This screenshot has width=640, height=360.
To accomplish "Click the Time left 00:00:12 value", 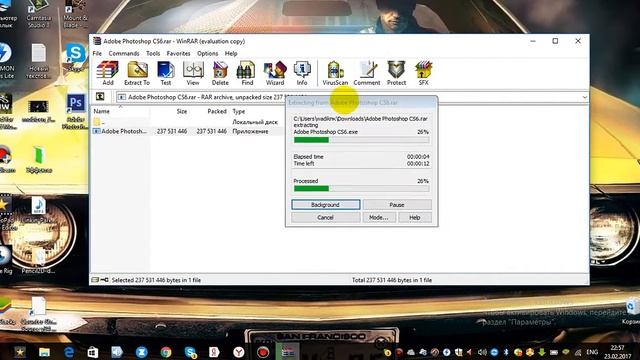I will tap(418, 164).
